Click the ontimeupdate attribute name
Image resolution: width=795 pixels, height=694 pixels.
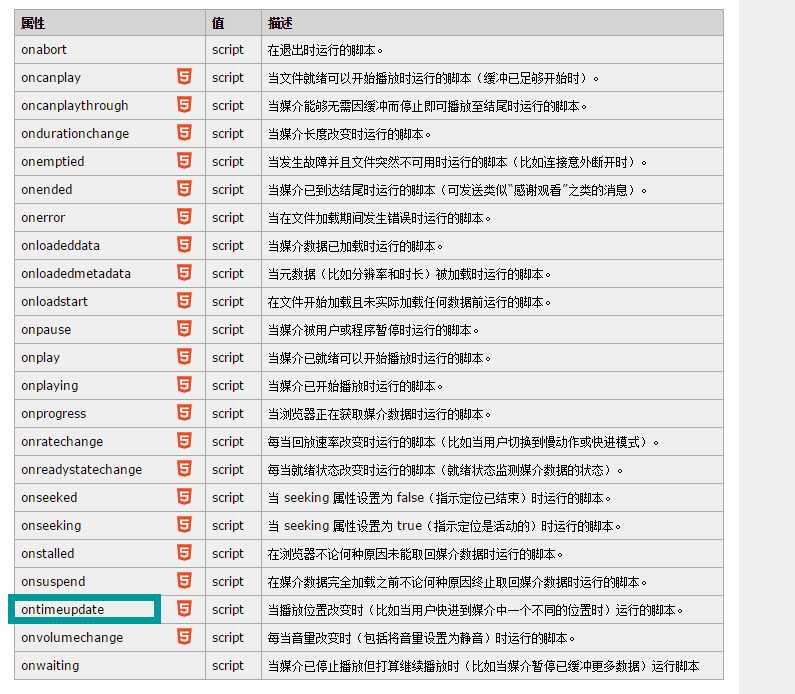(62, 610)
